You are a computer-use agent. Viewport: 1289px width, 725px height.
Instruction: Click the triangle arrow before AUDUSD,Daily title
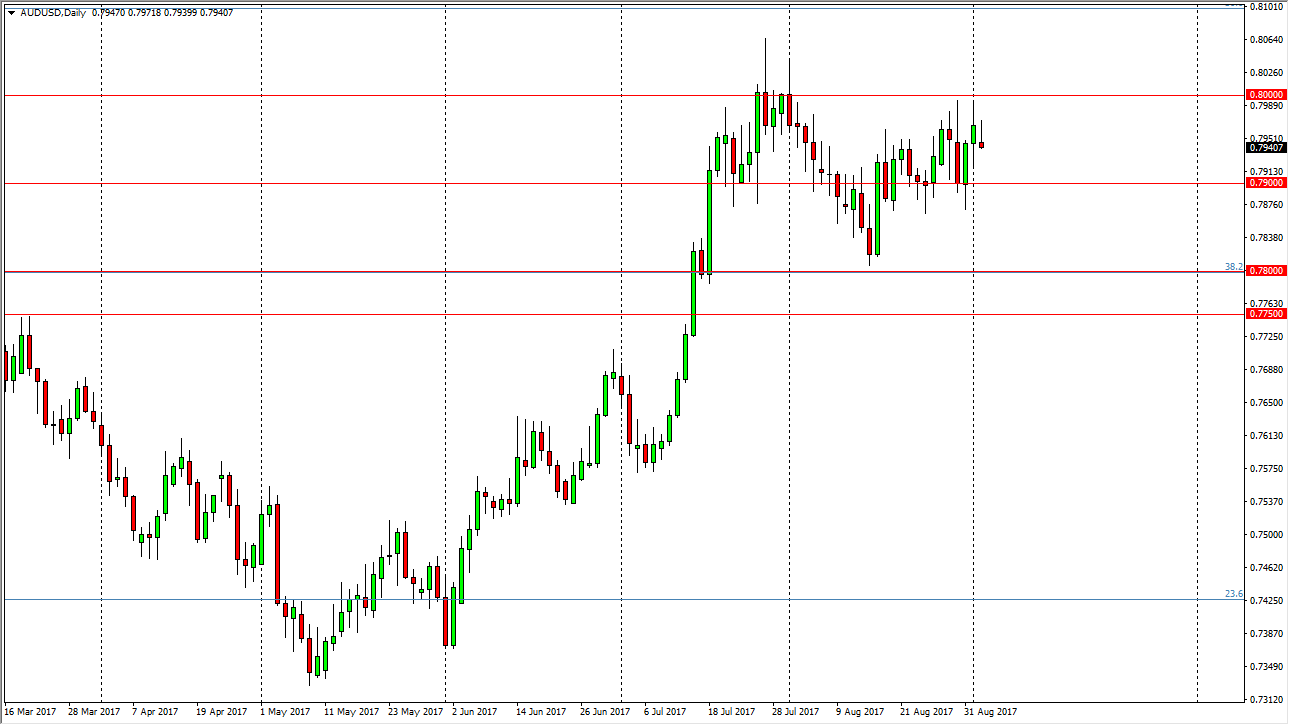tap(10, 13)
